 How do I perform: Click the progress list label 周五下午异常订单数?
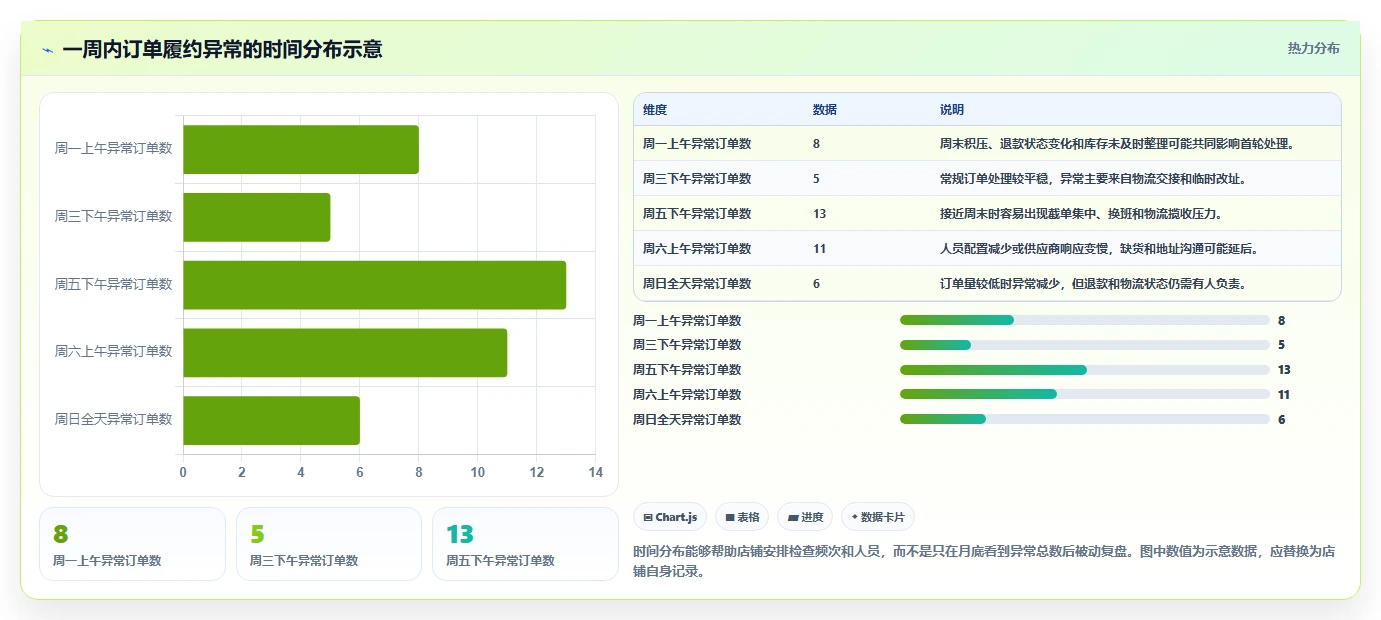(x=687, y=370)
